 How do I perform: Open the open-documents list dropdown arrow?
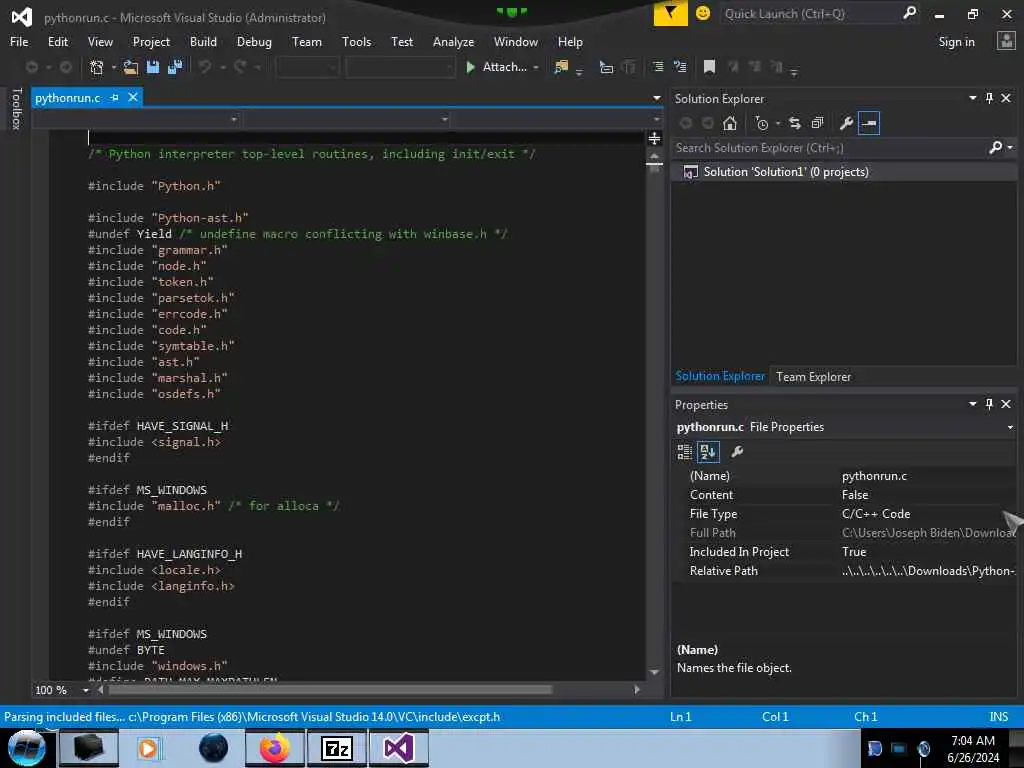tap(656, 98)
